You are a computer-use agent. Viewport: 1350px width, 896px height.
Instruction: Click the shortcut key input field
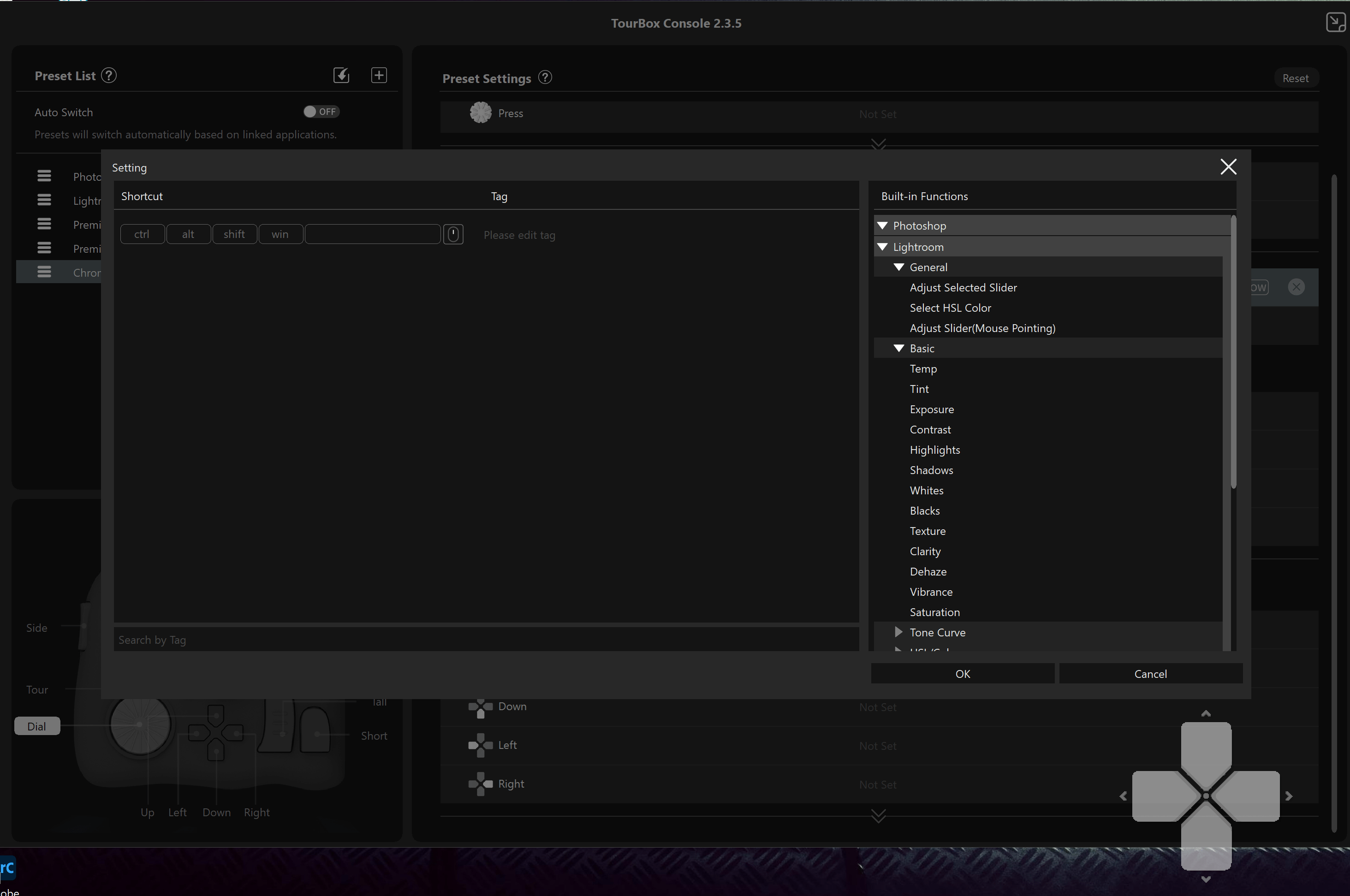tap(373, 234)
